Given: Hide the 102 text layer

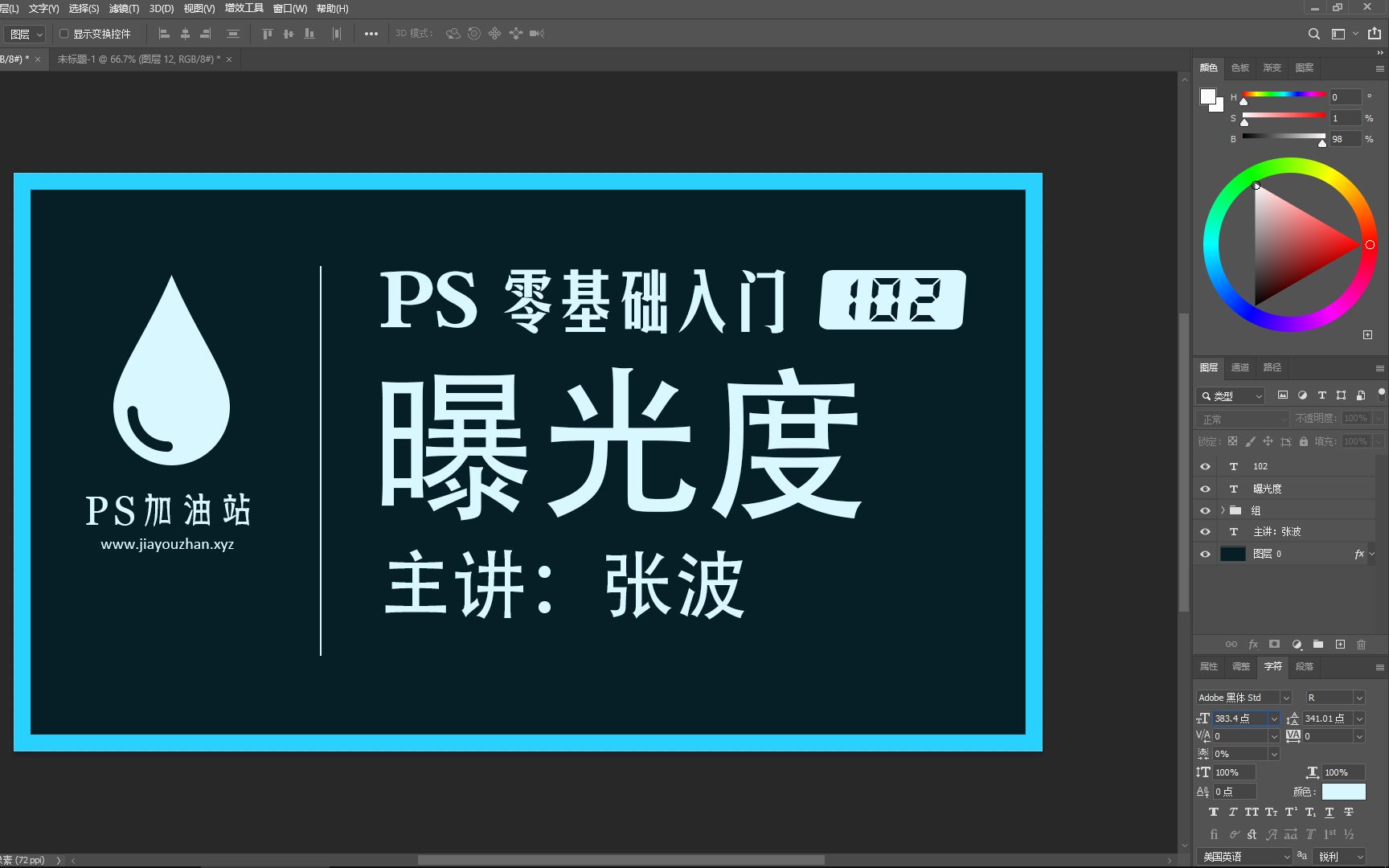Looking at the screenshot, I should pyautogui.click(x=1205, y=466).
